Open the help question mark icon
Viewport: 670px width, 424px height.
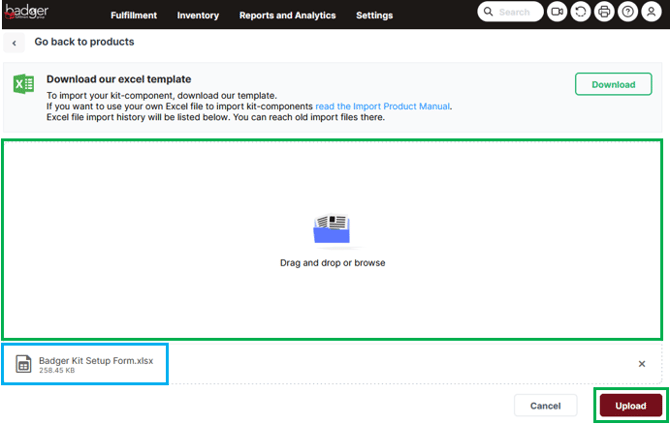pos(628,13)
